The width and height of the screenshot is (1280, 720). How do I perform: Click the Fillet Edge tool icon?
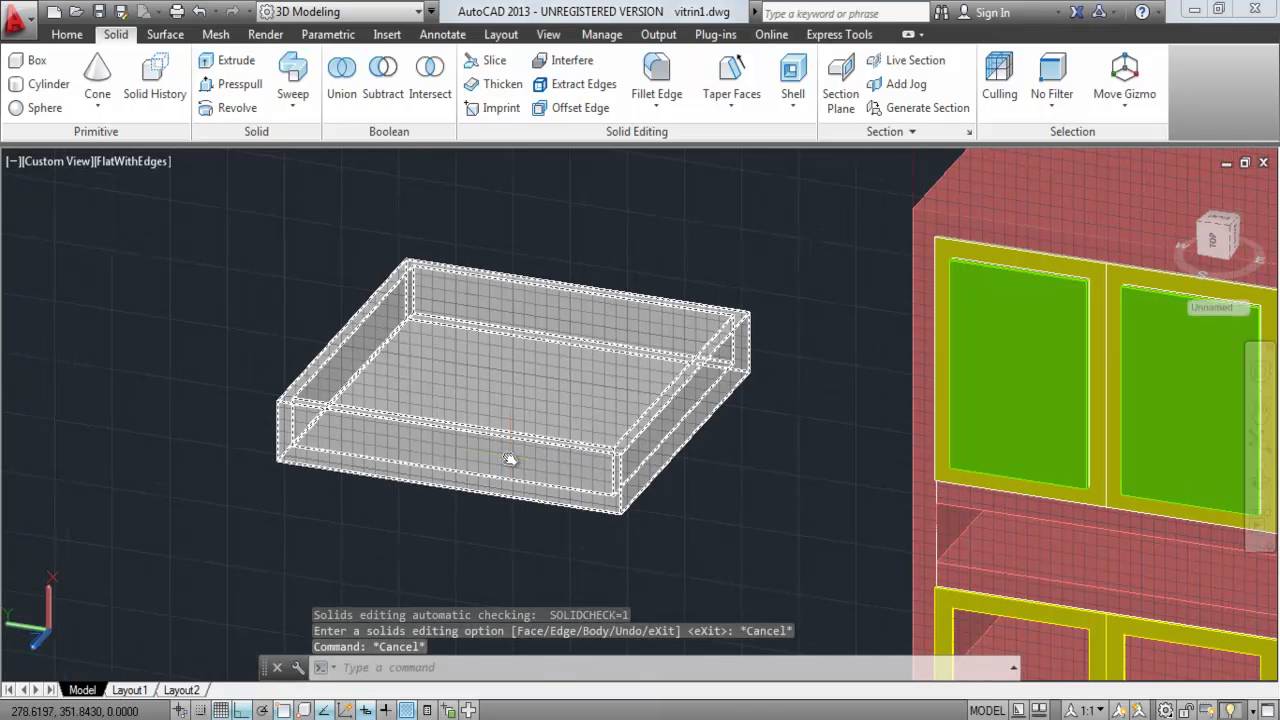point(657,68)
